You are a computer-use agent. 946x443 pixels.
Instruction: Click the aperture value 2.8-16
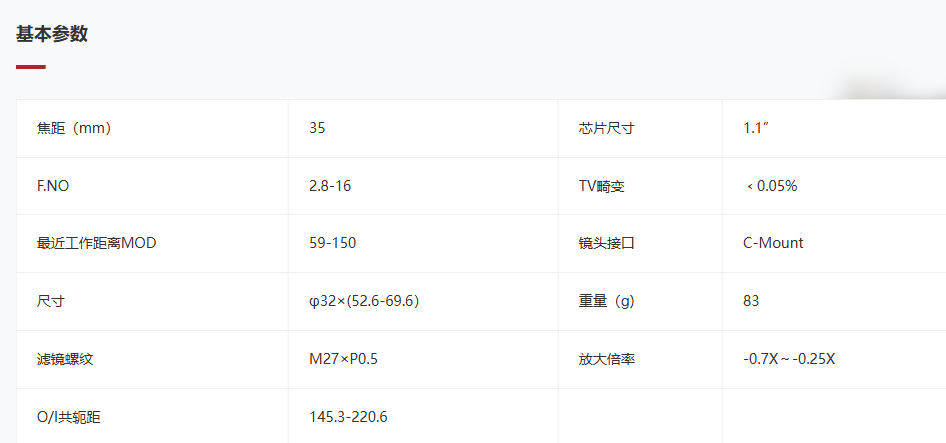330,186
